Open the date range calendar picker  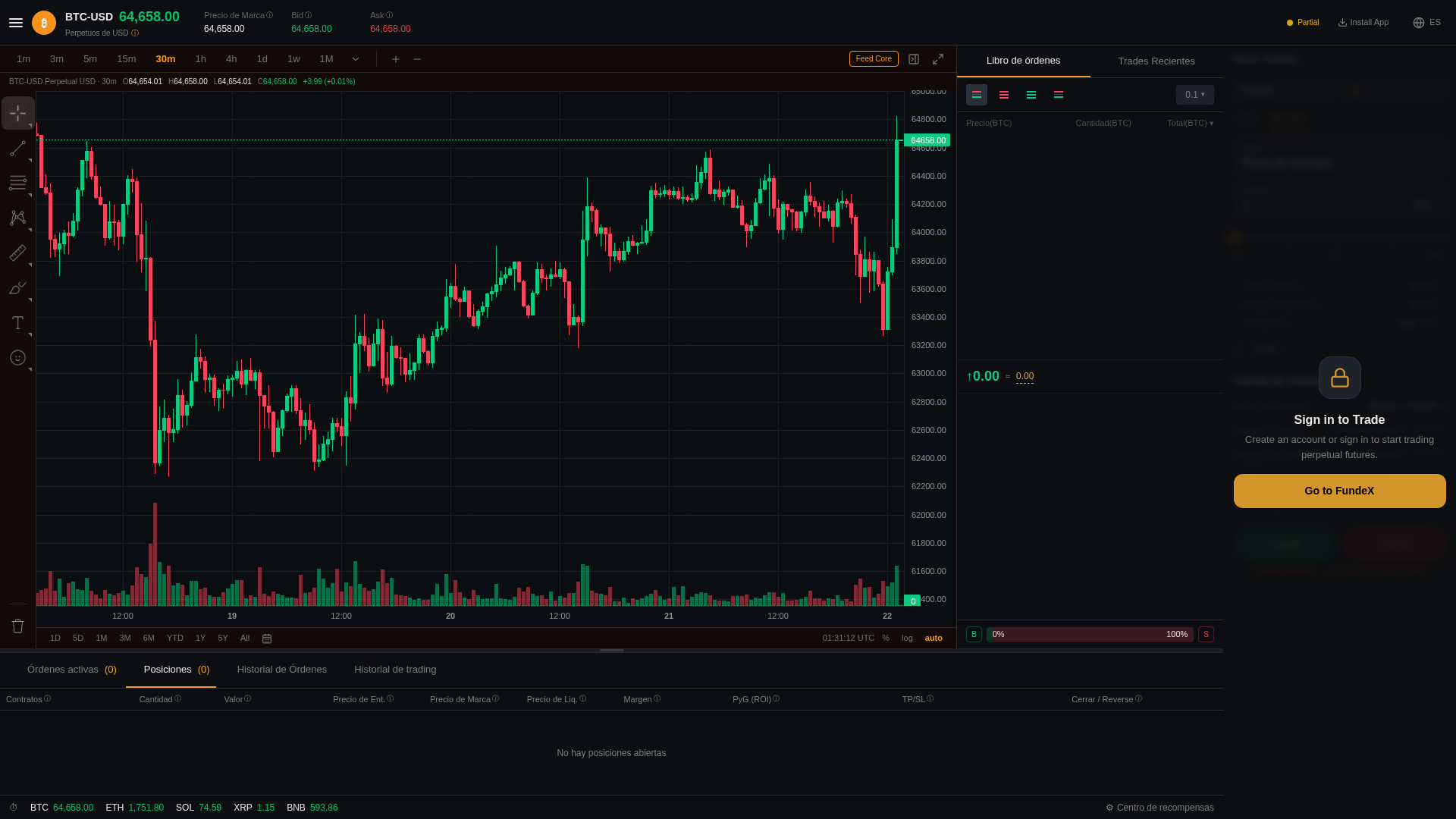coord(267,639)
